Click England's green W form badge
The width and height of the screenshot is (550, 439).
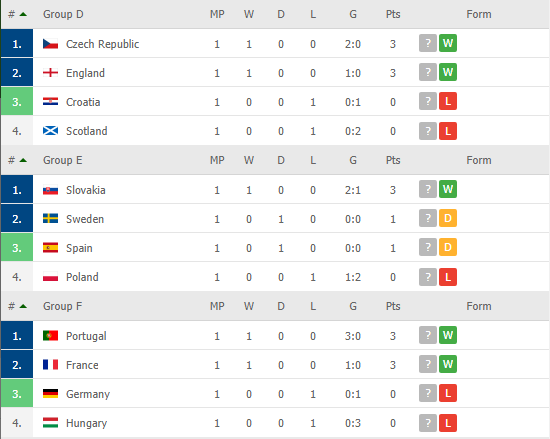tap(448, 72)
